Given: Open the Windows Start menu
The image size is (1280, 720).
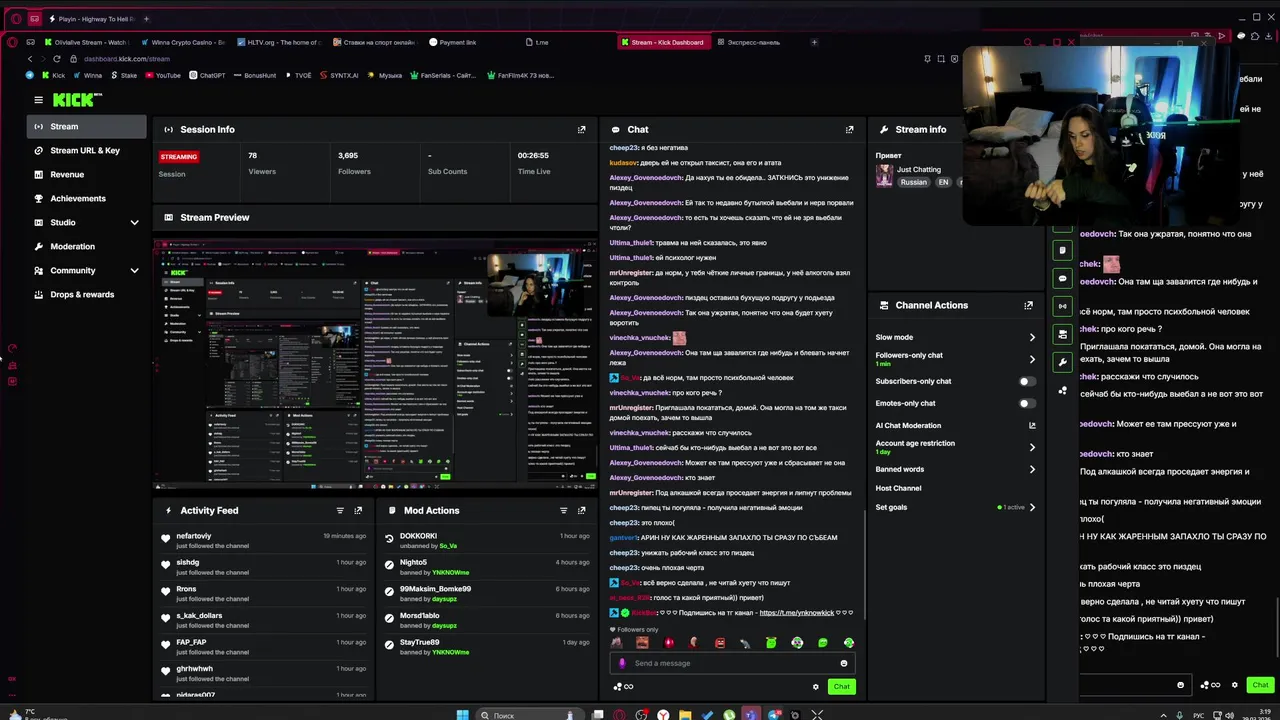Looking at the screenshot, I should click(x=462, y=715).
